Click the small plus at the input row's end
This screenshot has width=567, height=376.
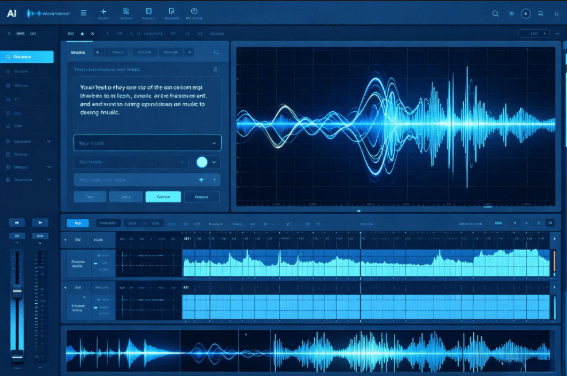click(x=215, y=180)
